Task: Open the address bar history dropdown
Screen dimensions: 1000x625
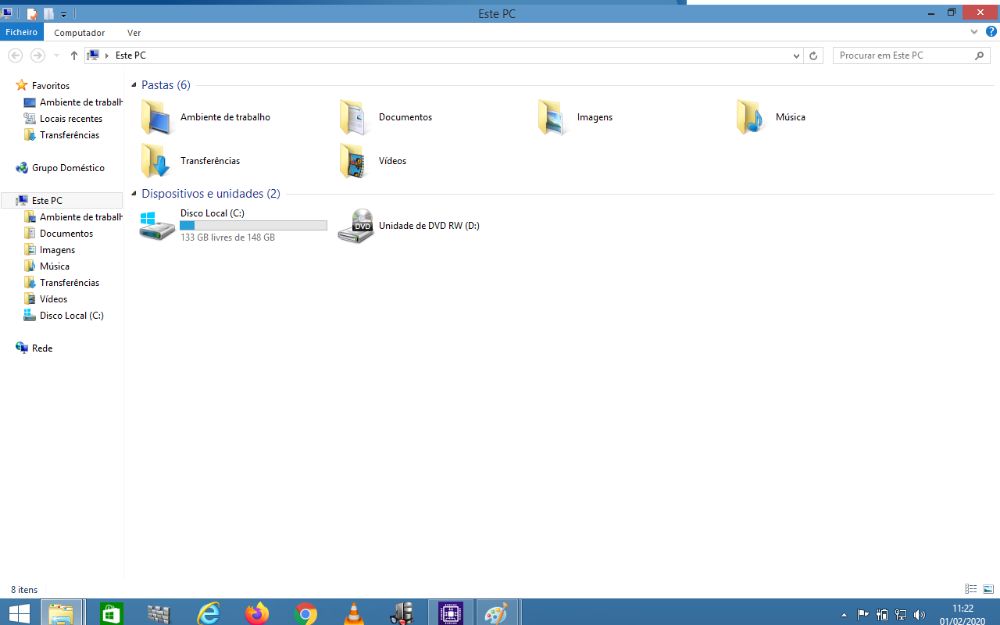Action: click(797, 56)
